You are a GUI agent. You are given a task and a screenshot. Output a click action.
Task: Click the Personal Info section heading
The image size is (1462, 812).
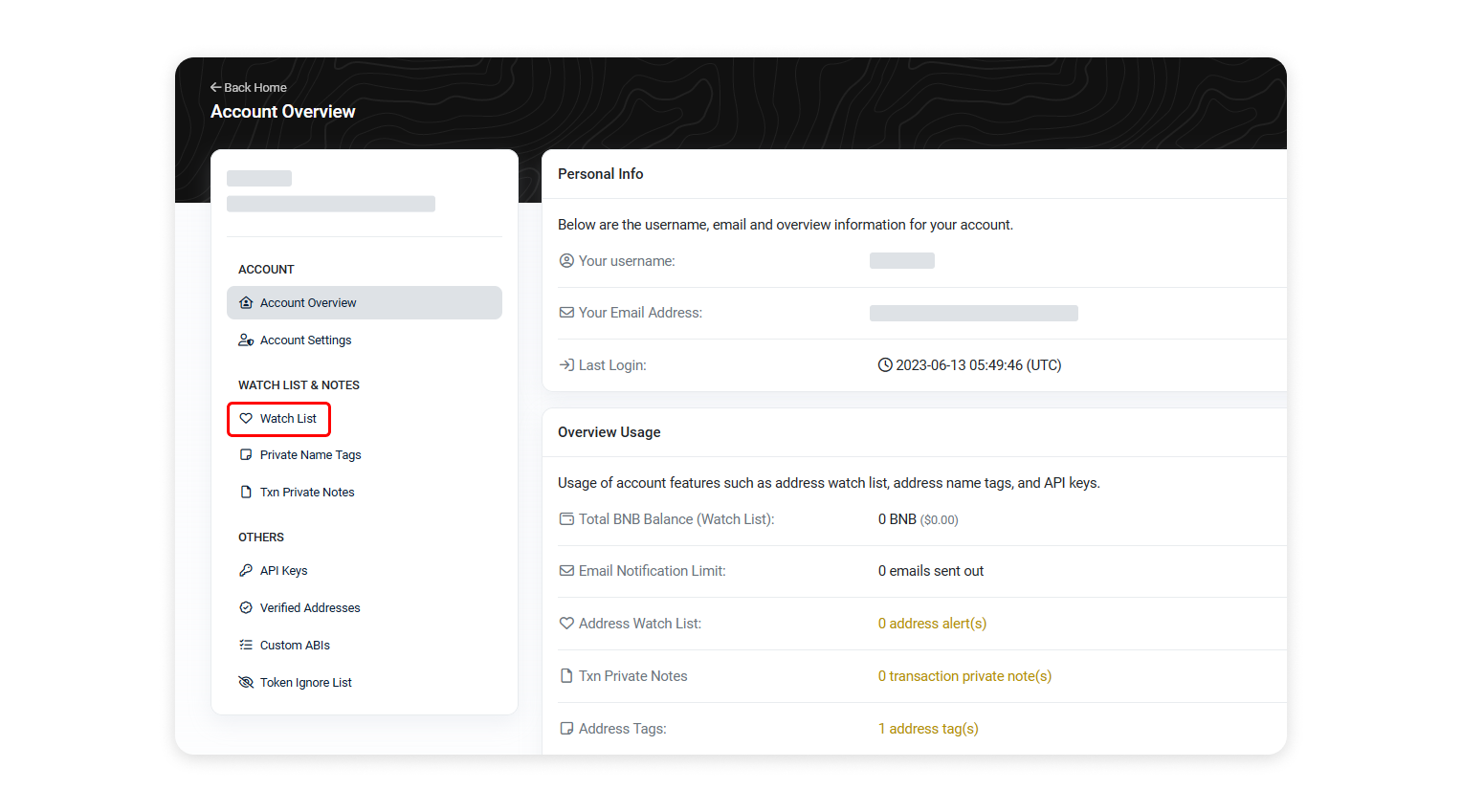(x=601, y=174)
